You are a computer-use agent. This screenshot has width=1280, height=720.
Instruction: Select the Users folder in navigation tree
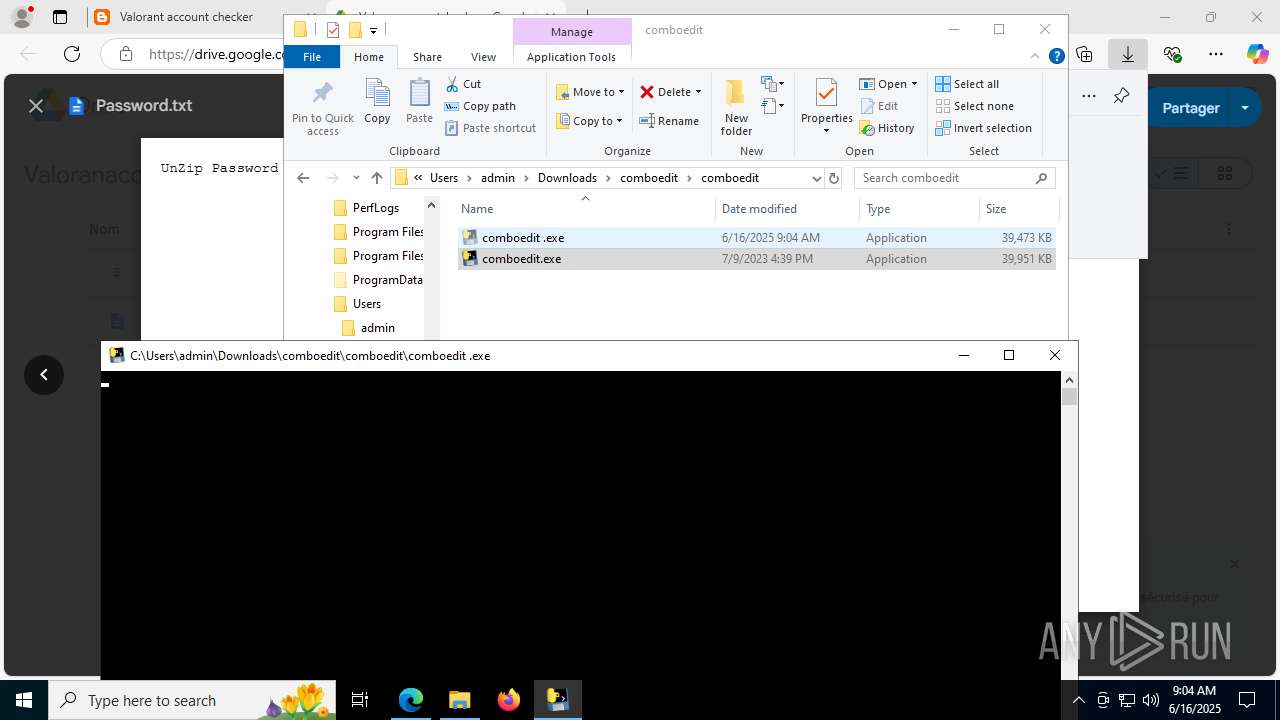pos(366,304)
